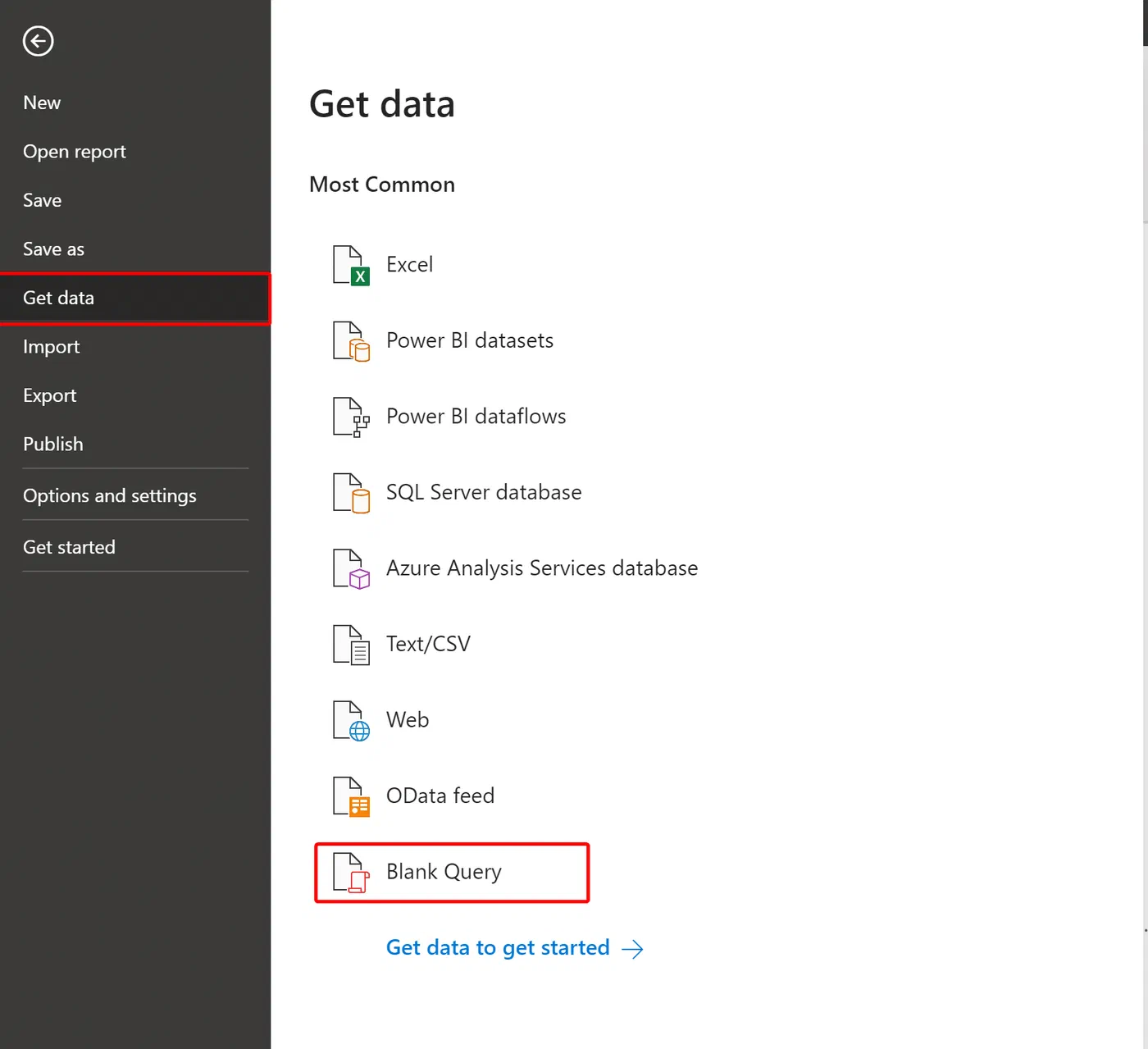The image size is (1148, 1049).
Task: Select Get started in sidebar
Action: point(70,547)
